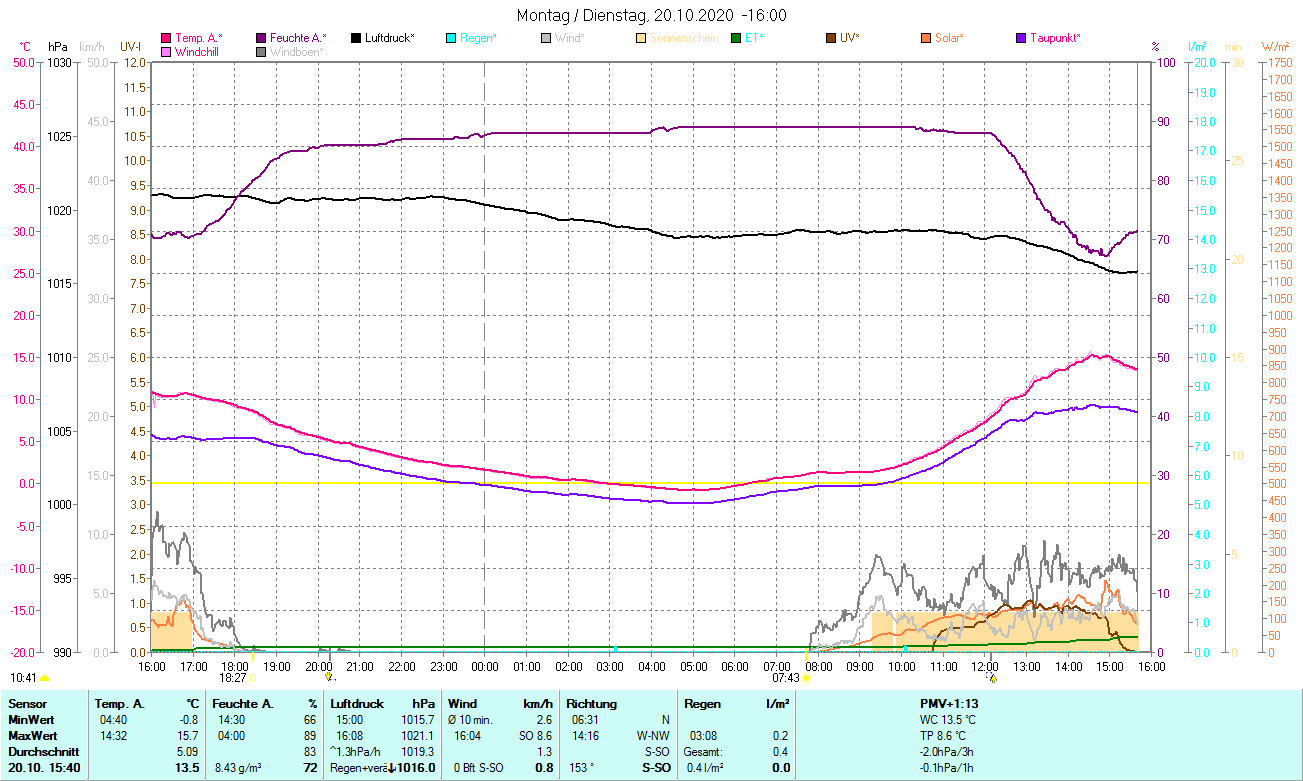This screenshot has width=1303, height=781.
Task: Click the down-arrow trend icon before 1016.0
Action: 392,768
